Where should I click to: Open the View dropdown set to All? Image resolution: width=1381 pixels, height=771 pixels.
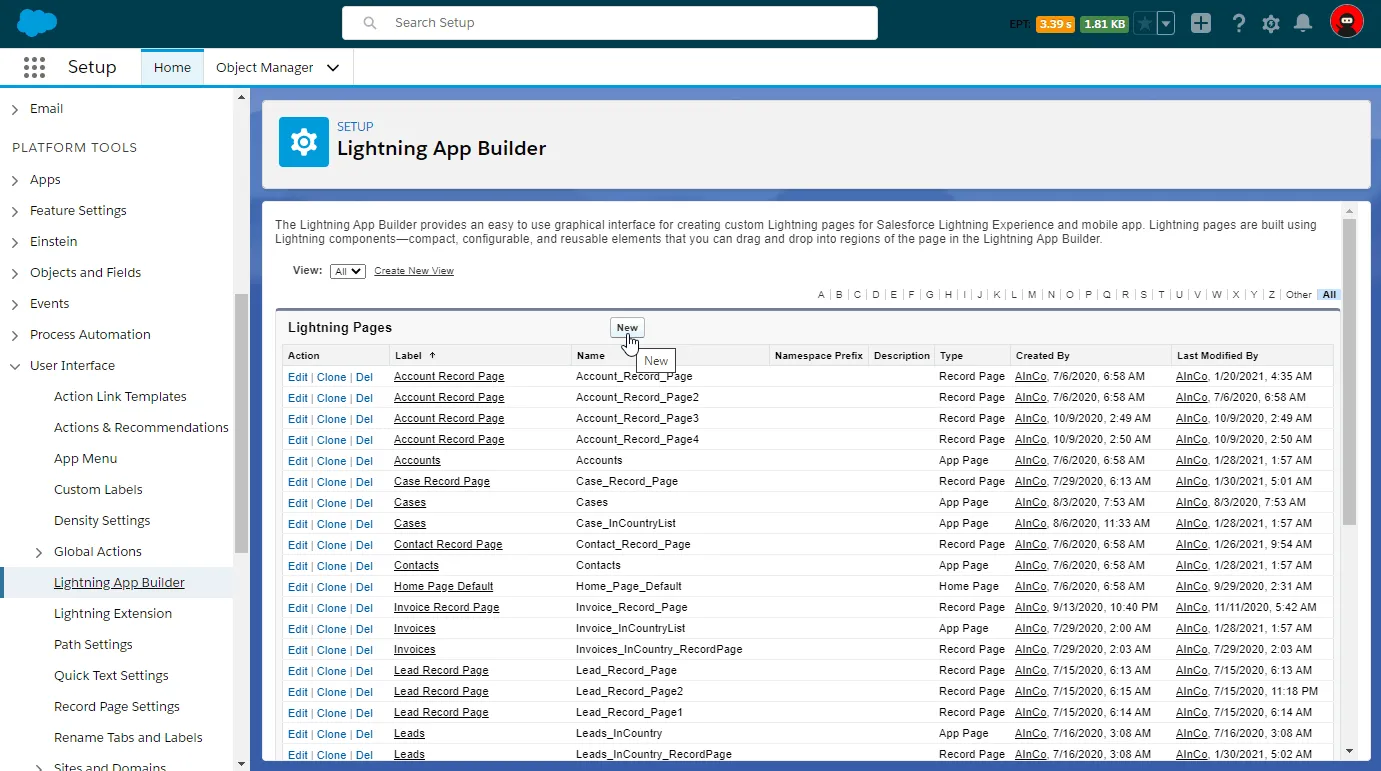(348, 271)
